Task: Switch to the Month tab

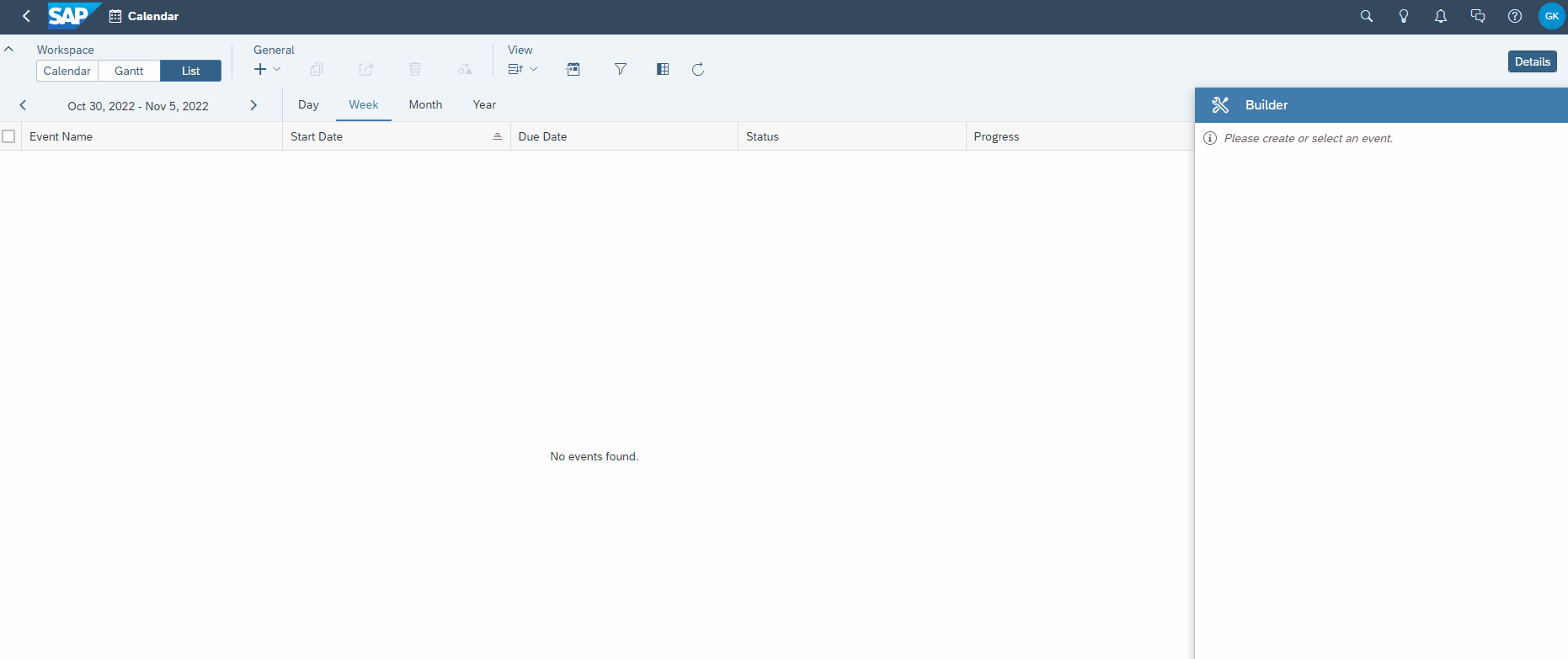Action: click(x=425, y=104)
